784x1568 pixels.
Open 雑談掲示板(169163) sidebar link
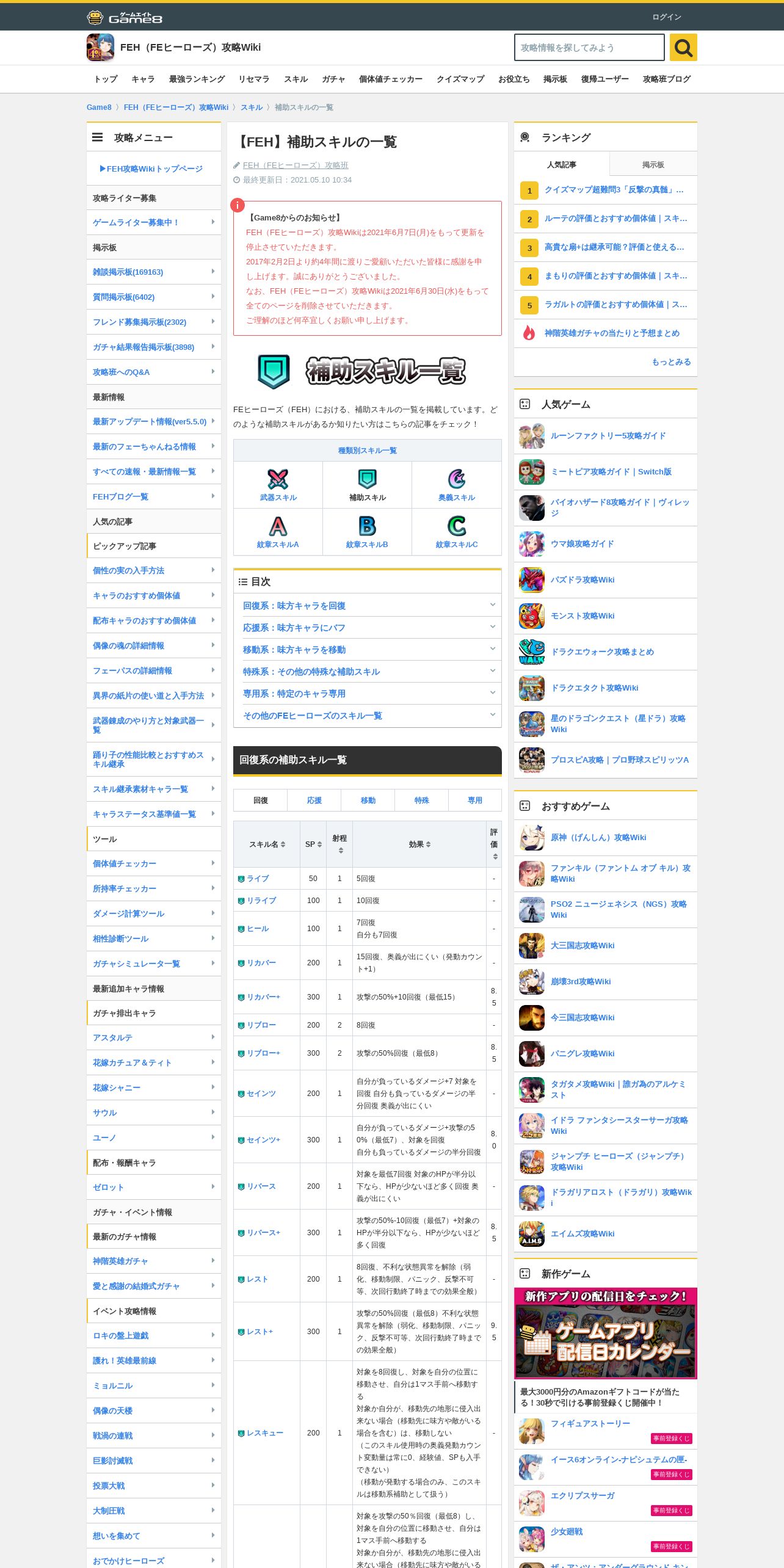pyautogui.click(x=154, y=272)
